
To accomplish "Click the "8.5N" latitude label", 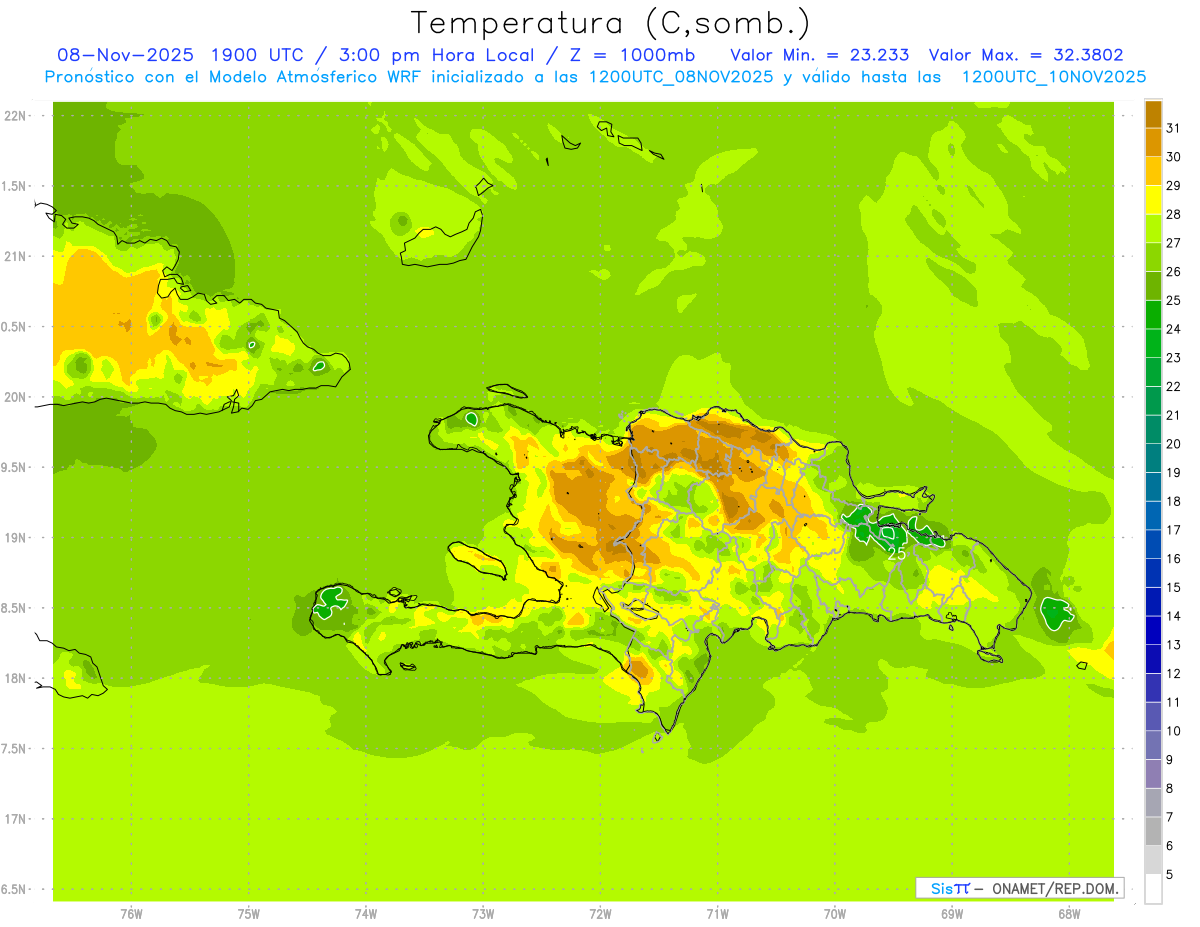I will pos(14,608).
